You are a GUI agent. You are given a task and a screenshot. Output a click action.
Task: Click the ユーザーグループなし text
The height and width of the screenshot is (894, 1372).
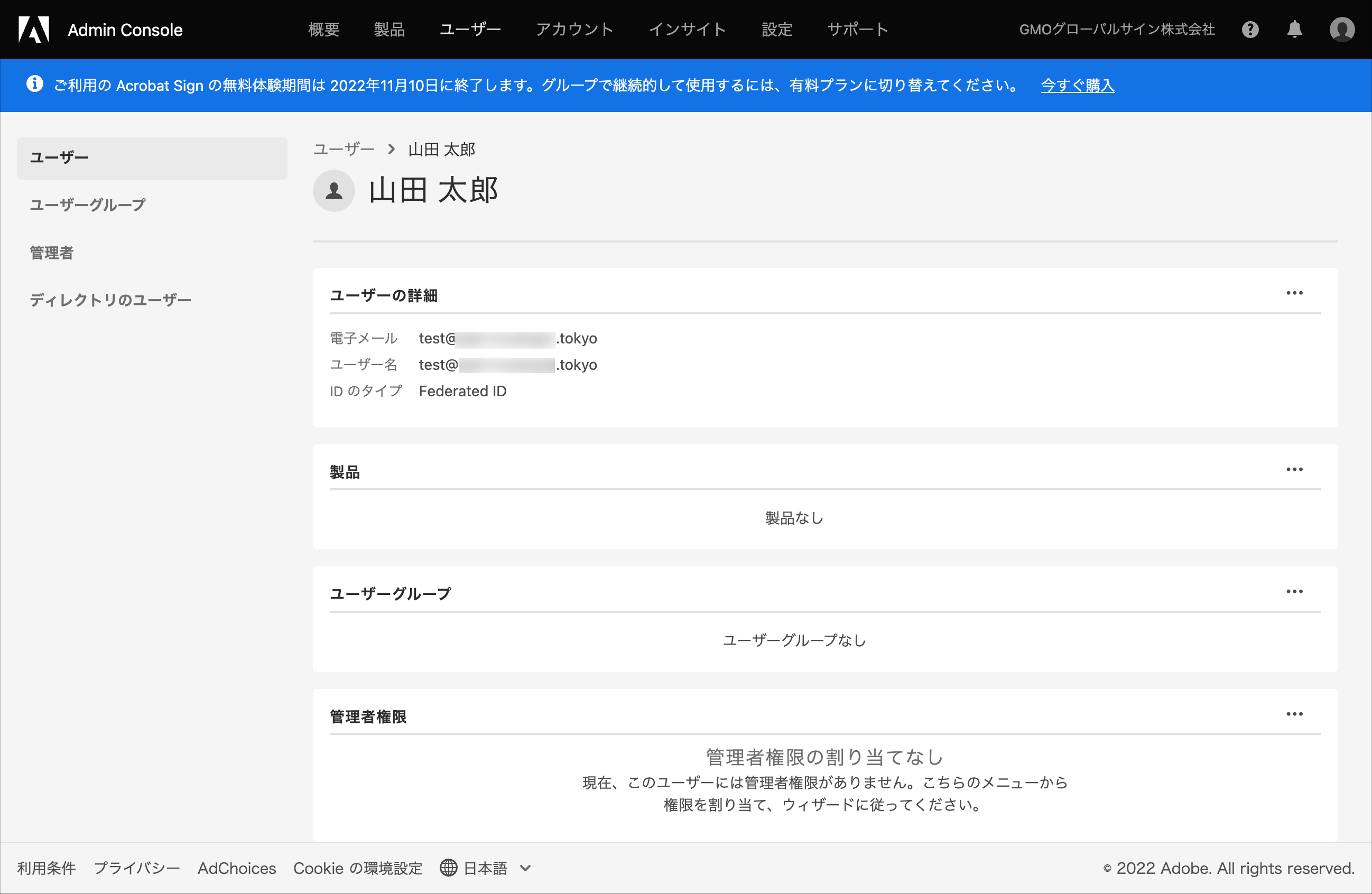[x=794, y=640]
